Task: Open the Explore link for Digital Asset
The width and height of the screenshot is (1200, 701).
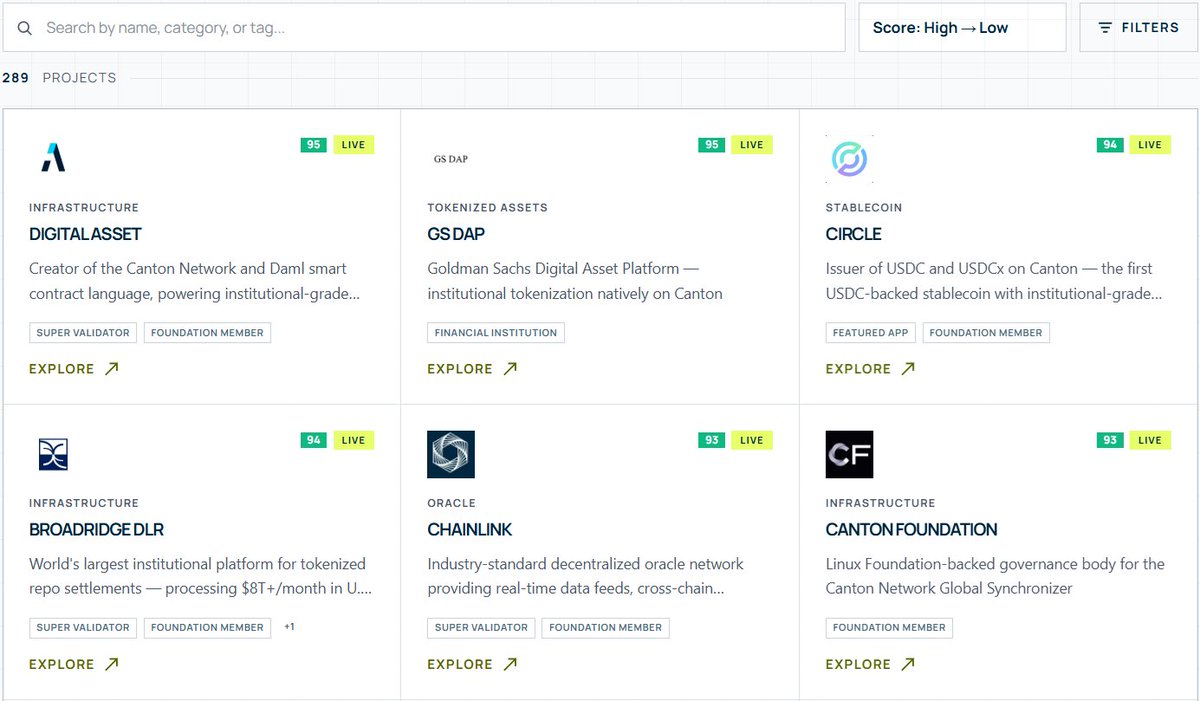Action: (x=74, y=369)
